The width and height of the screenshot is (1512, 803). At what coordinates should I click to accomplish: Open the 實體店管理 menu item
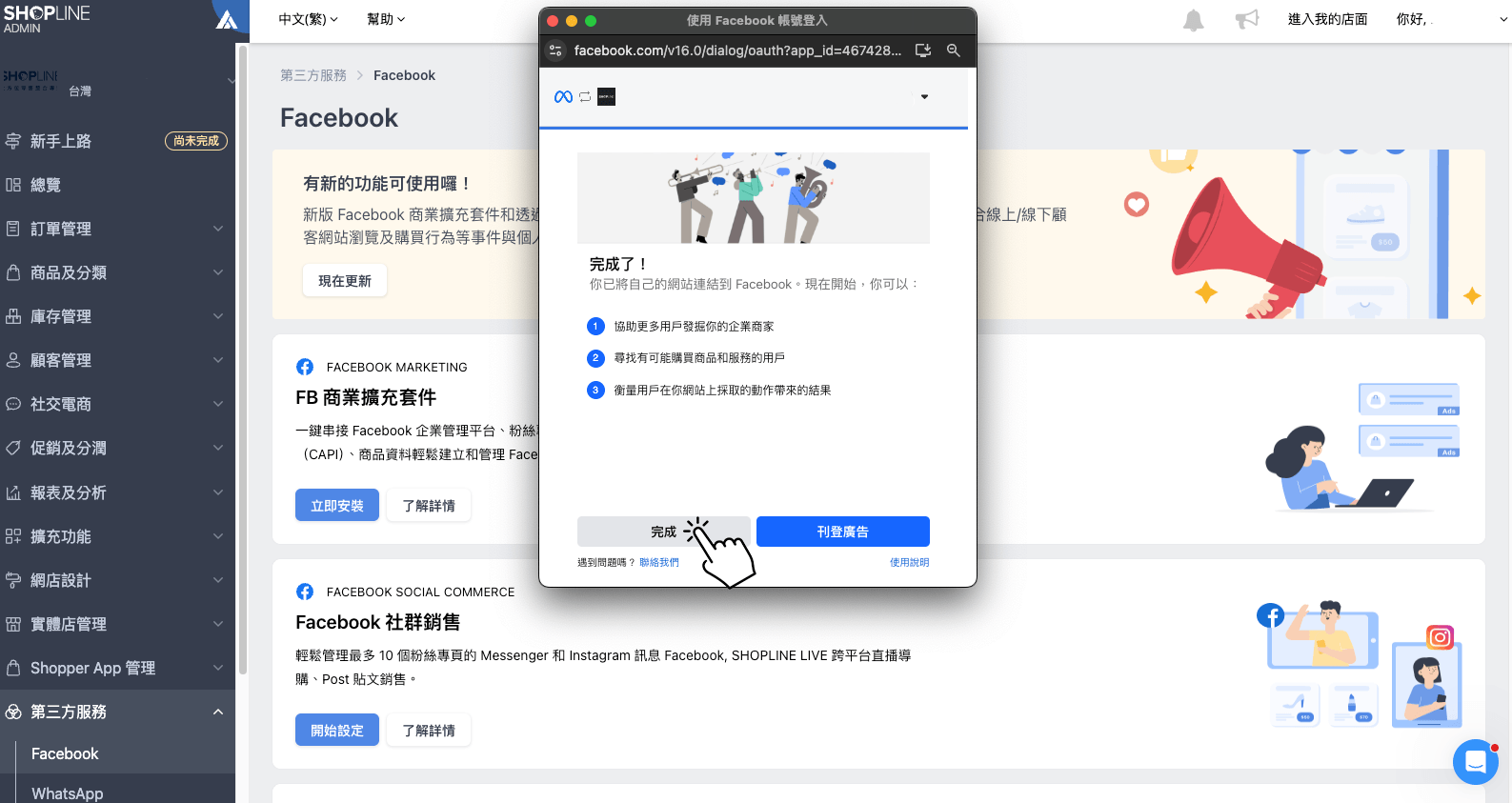117,624
